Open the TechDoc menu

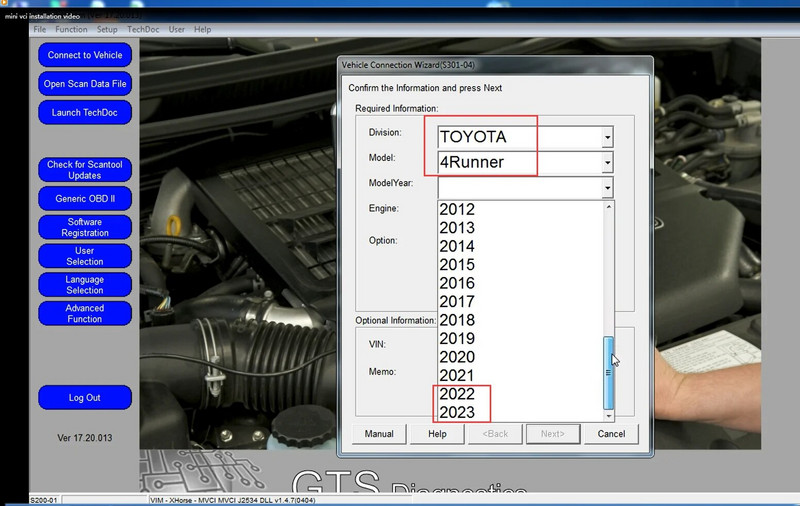(x=143, y=30)
